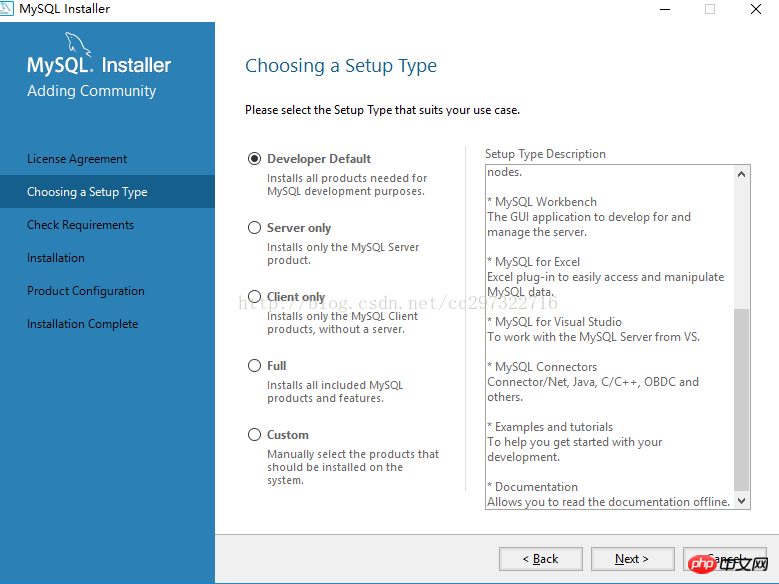
Task: Click 'Manually select the products' description
Action: click(353, 467)
